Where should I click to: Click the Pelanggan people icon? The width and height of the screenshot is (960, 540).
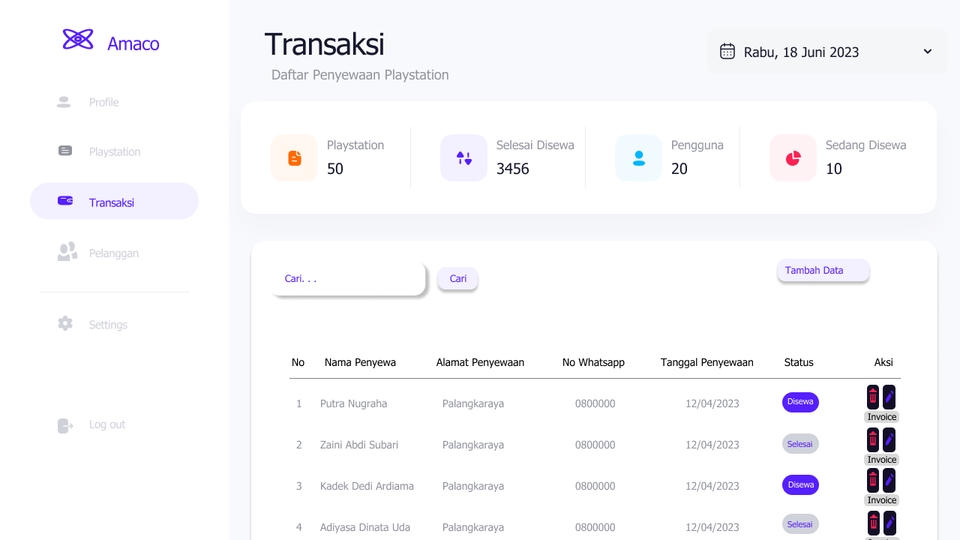[67, 252]
